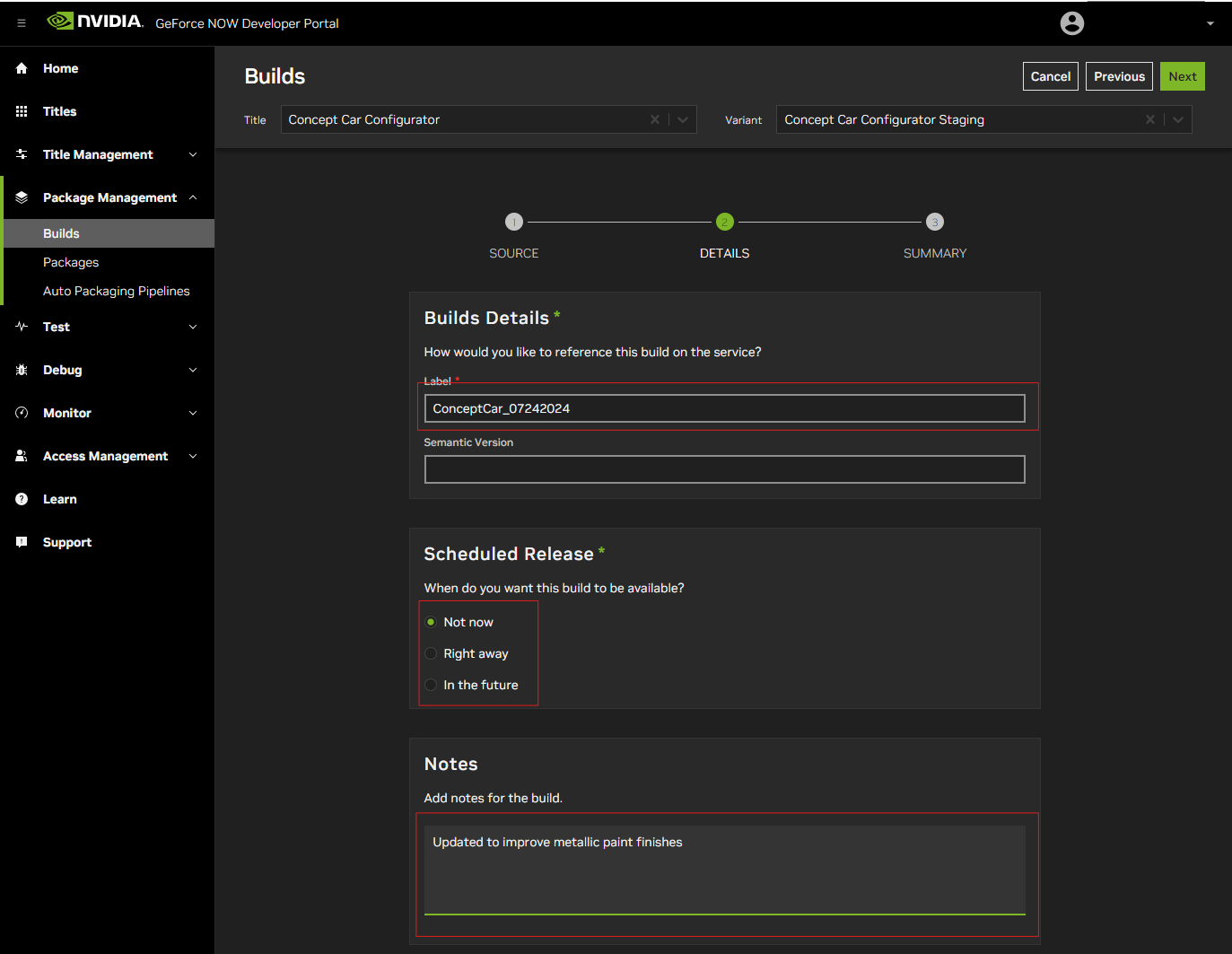
Task: Open the Title dropdown arrow
Action: (683, 119)
